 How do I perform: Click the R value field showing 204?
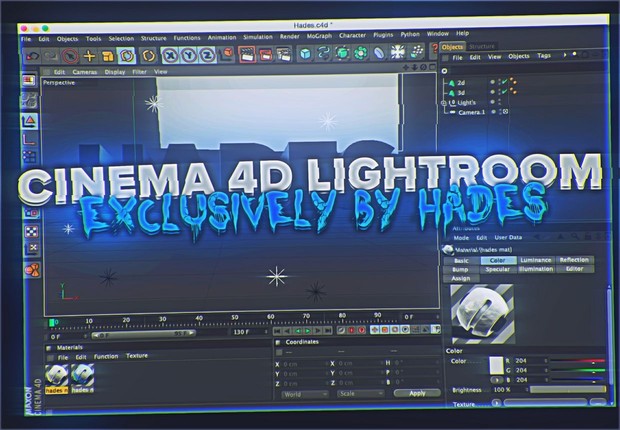click(531, 361)
